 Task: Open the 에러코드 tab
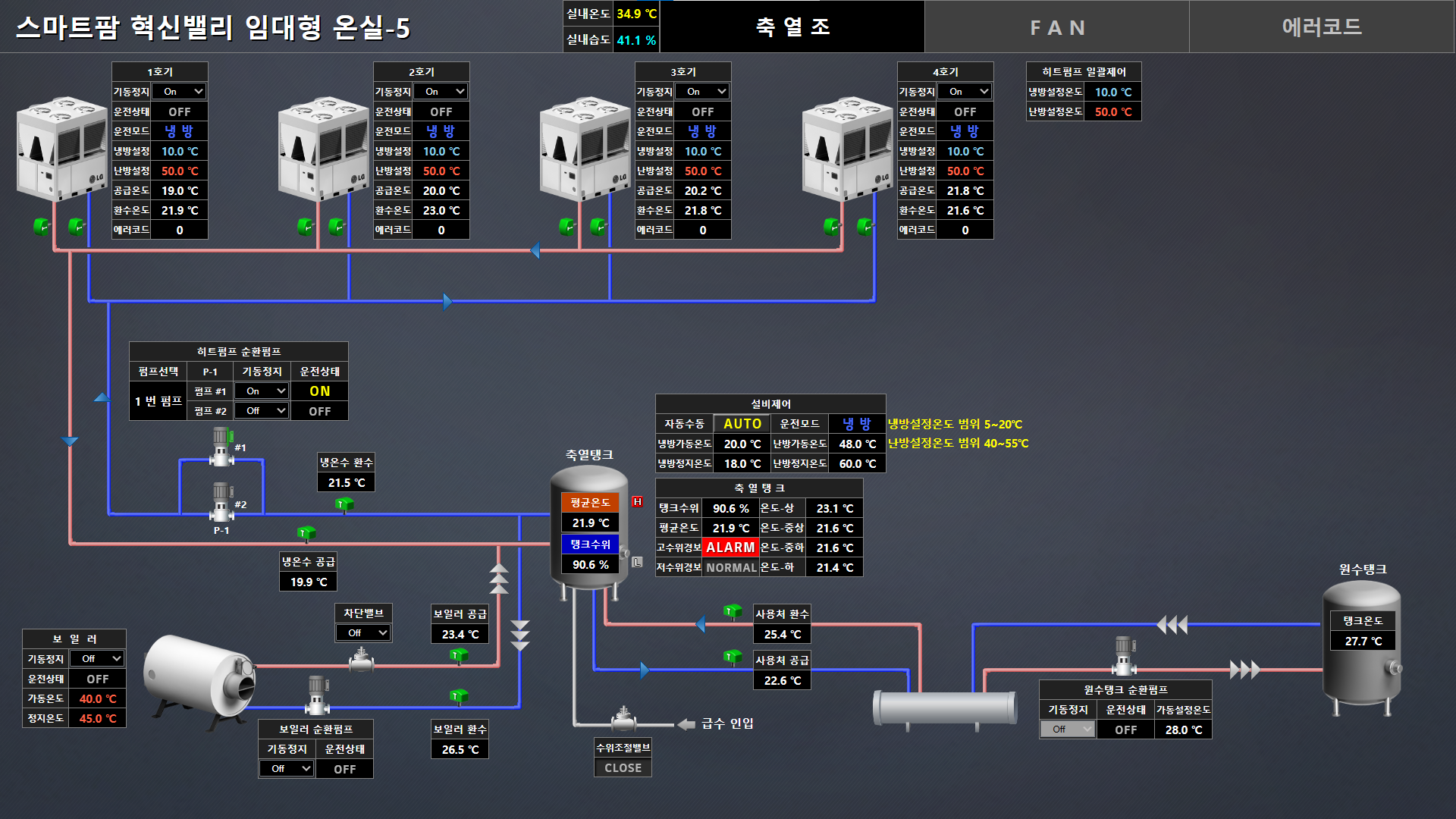click(1321, 27)
